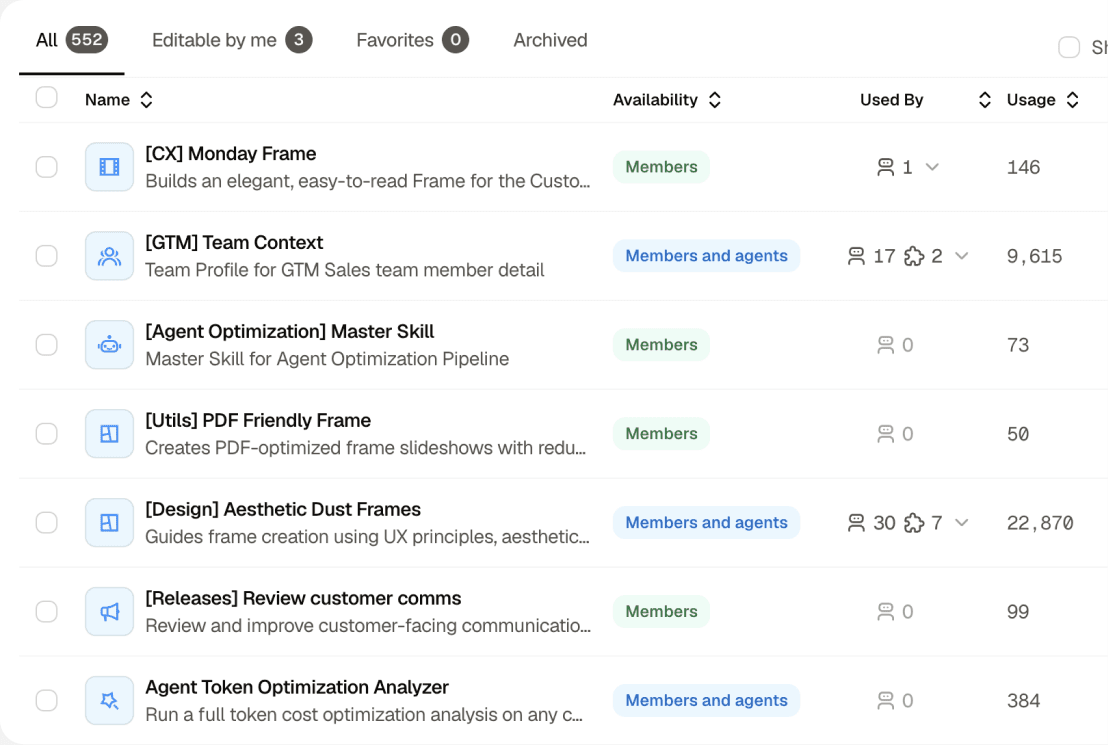
Task: Click the people icon for [GTM] Team Context
Action: pyautogui.click(x=110, y=256)
